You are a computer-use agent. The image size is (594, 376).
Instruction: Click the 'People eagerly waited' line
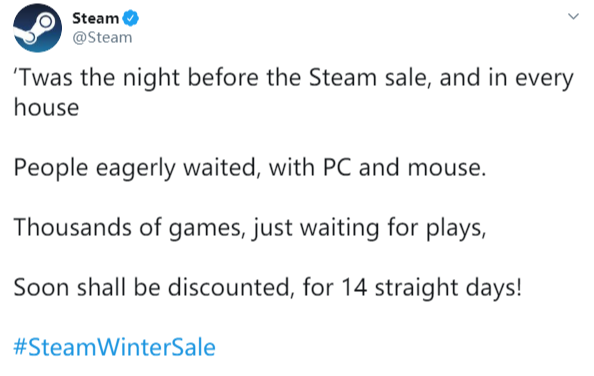click(x=250, y=167)
